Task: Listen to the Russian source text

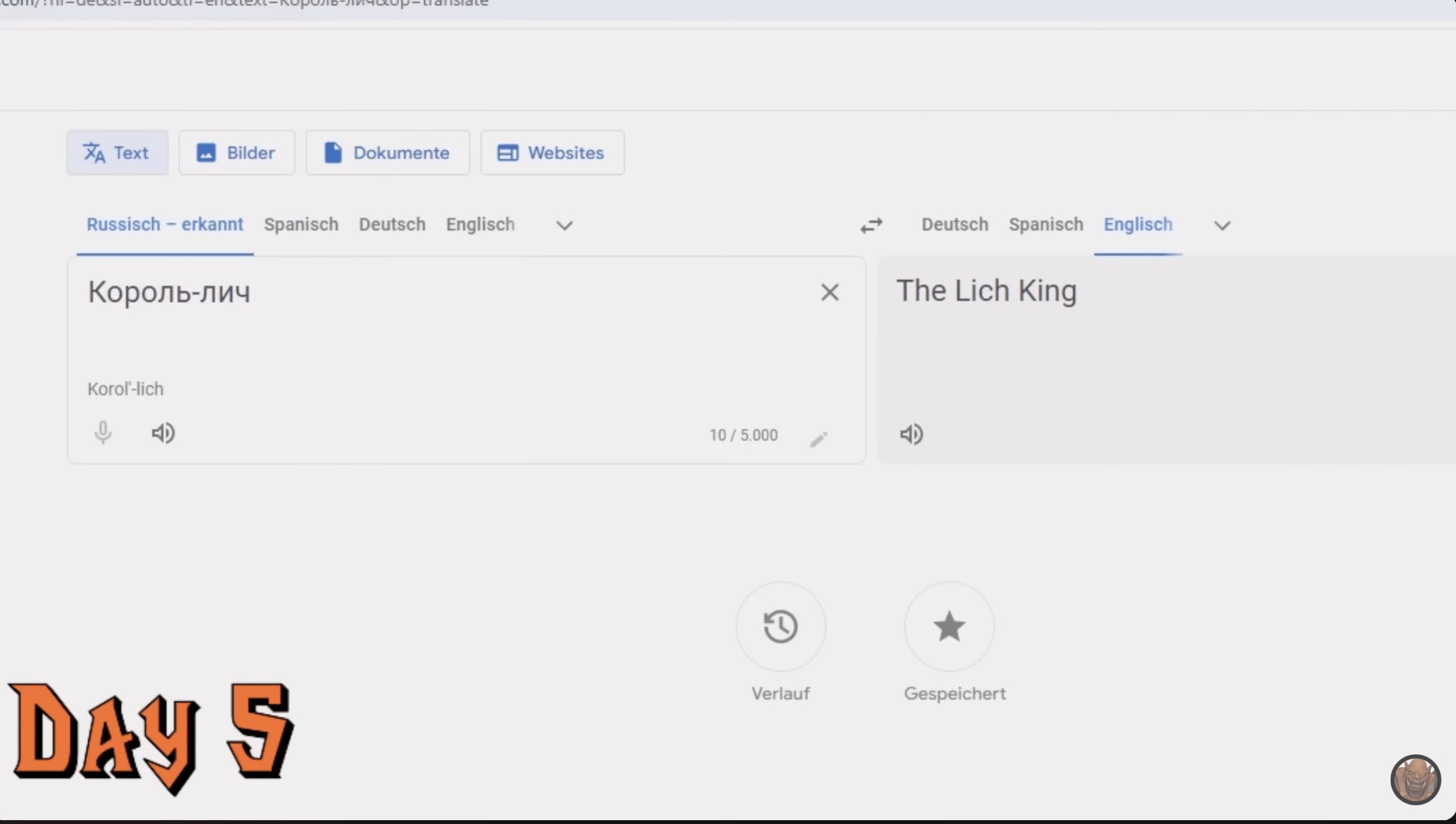Action: pos(163,433)
